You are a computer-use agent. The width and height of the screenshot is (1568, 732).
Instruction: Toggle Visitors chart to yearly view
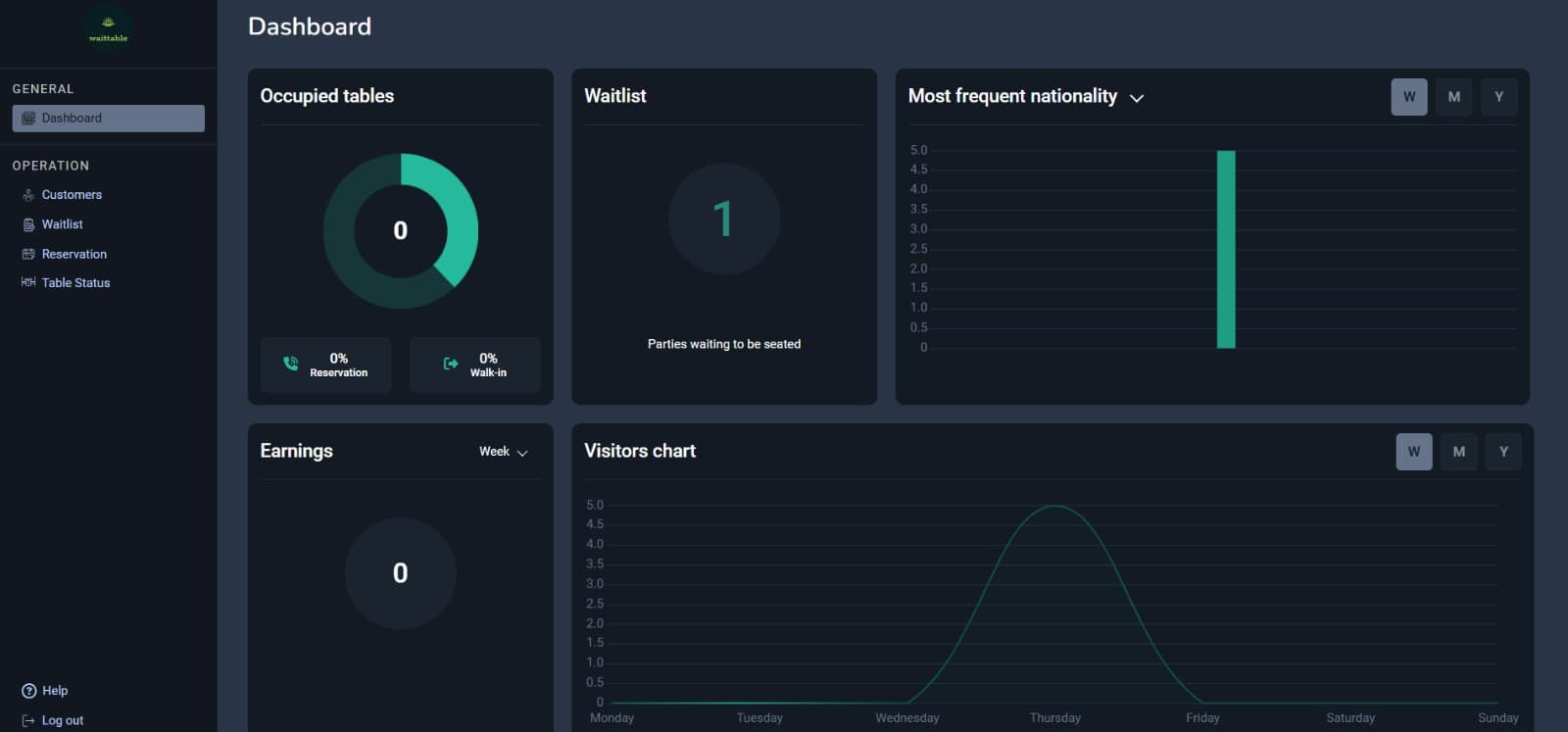click(x=1503, y=452)
